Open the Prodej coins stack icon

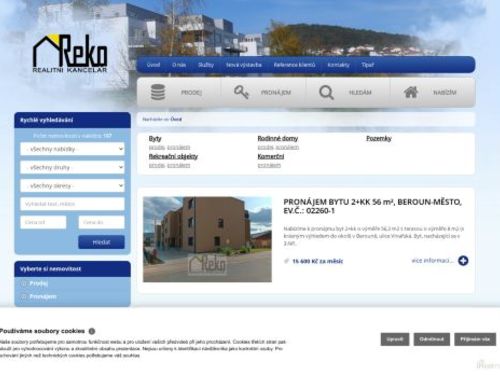coord(158,92)
